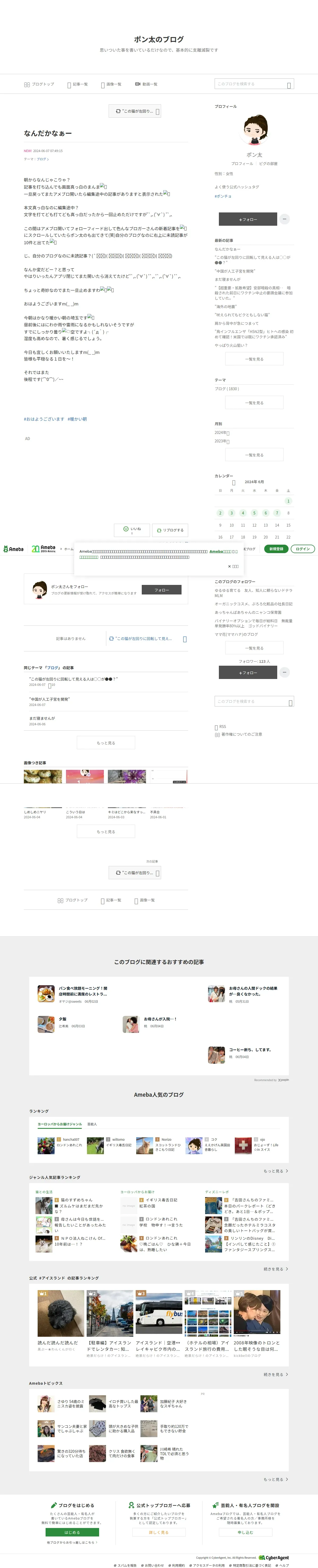Click 一覧を見る under 最新の記事

[254, 359]
